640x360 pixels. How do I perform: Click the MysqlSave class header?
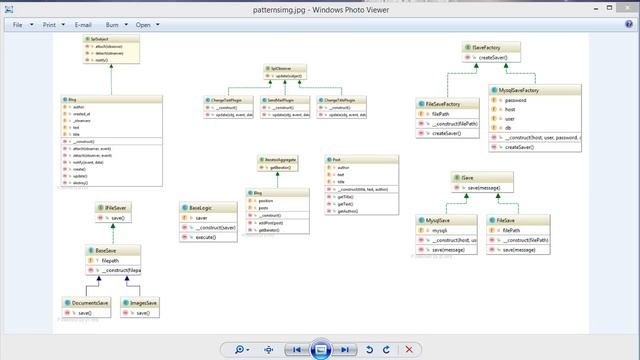(x=446, y=220)
